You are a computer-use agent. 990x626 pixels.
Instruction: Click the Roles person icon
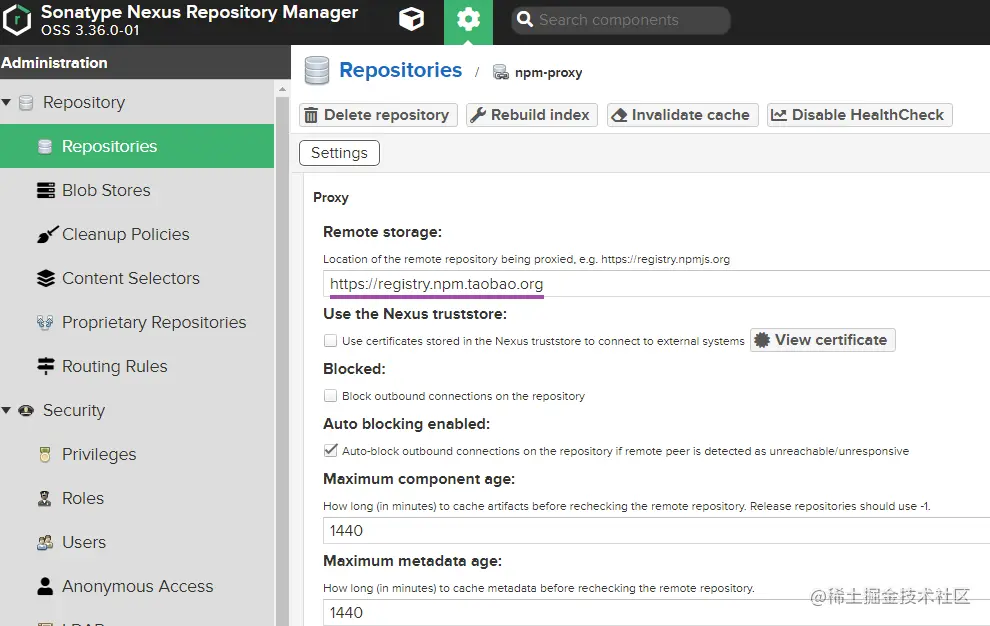(44, 498)
